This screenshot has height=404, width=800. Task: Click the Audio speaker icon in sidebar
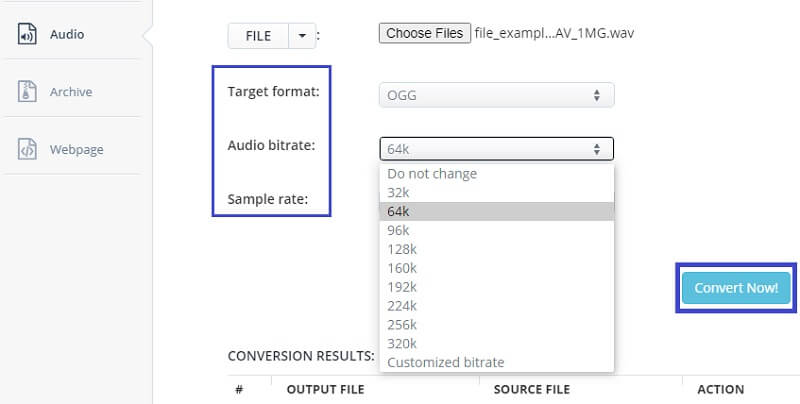[27, 34]
